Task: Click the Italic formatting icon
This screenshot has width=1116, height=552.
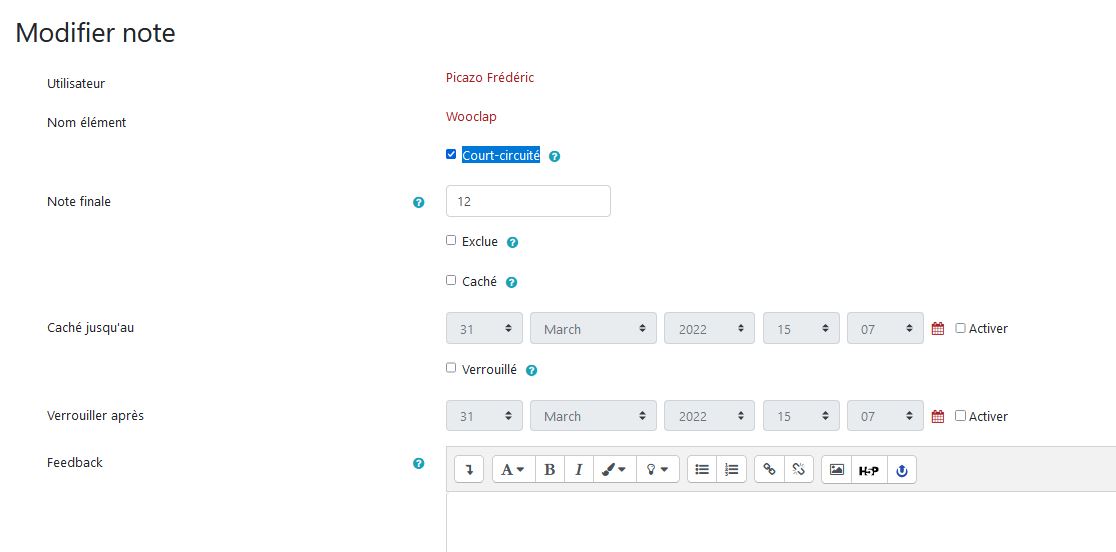Action: click(578, 469)
